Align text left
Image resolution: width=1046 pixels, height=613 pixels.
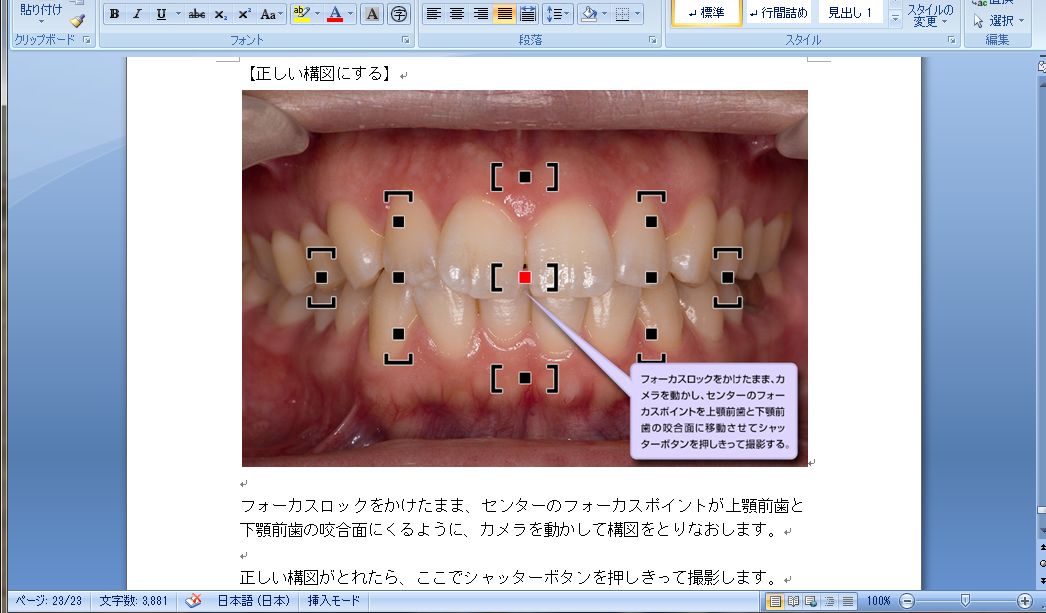point(434,14)
